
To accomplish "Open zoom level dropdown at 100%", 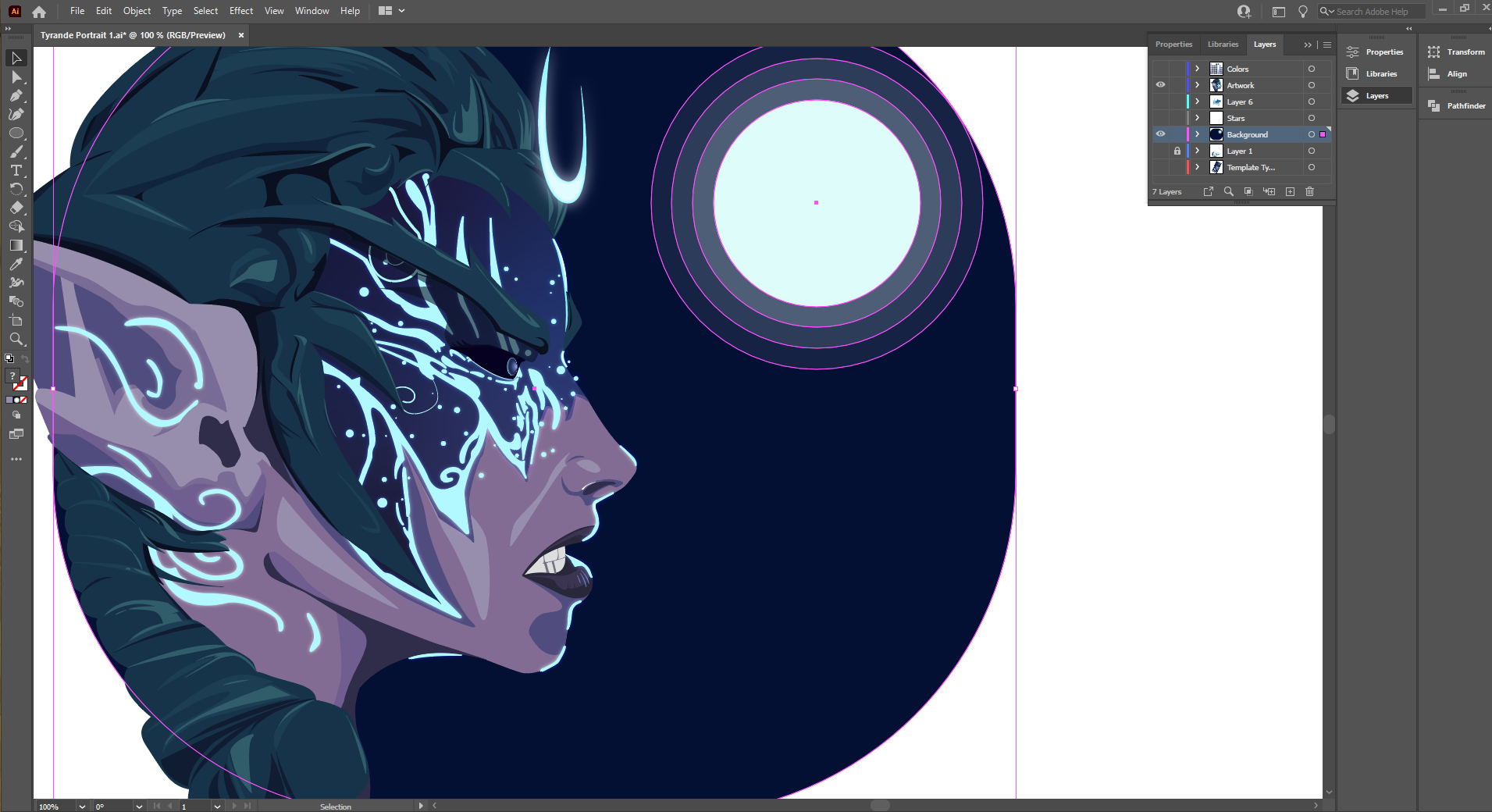I will coord(81,807).
